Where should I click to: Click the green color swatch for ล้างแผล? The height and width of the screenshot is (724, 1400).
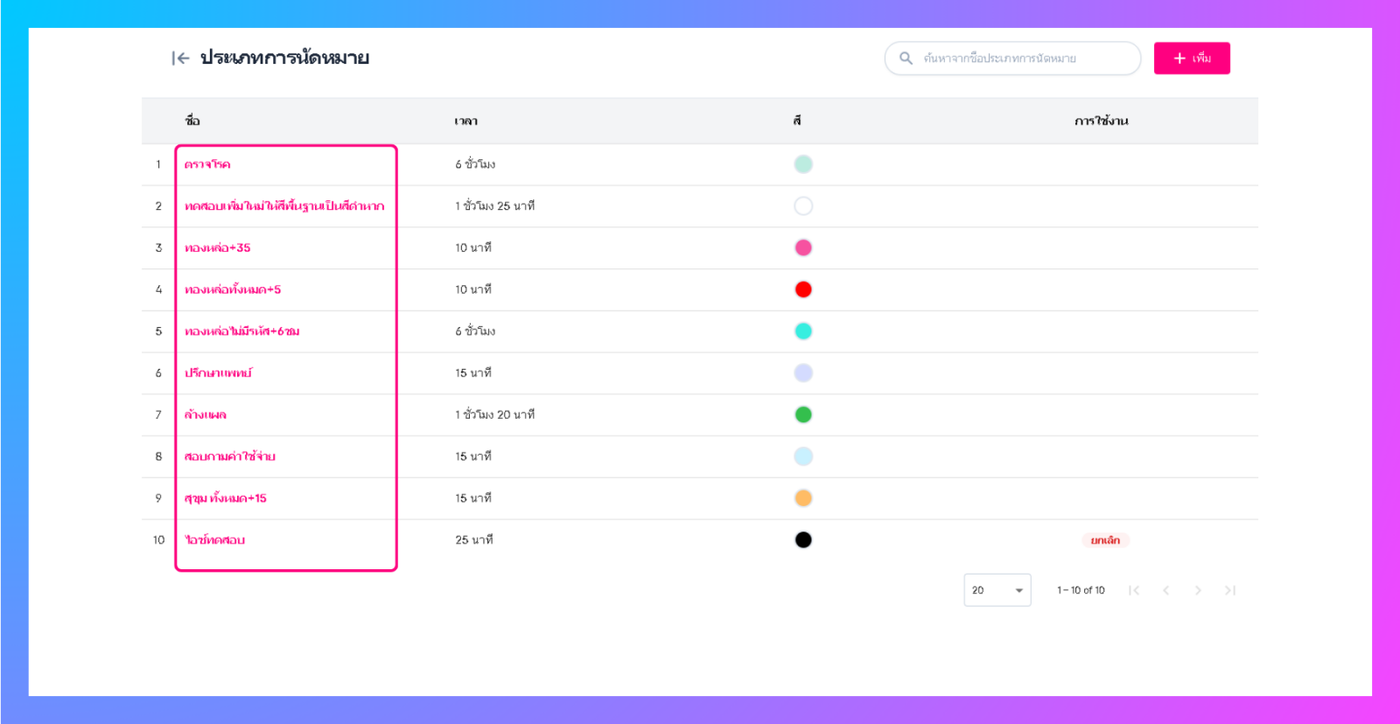[x=803, y=415]
